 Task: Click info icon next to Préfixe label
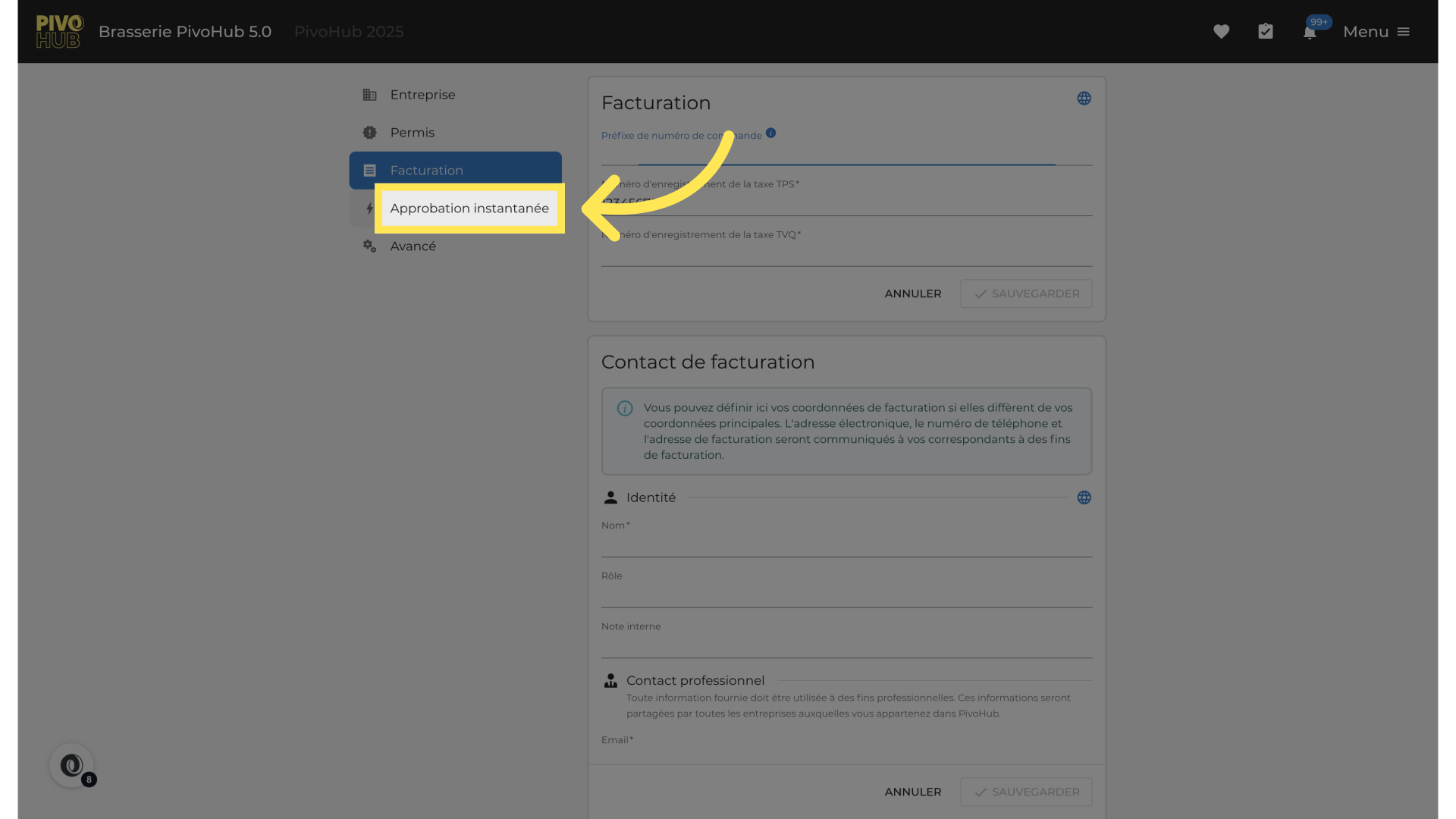coord(770,133)
